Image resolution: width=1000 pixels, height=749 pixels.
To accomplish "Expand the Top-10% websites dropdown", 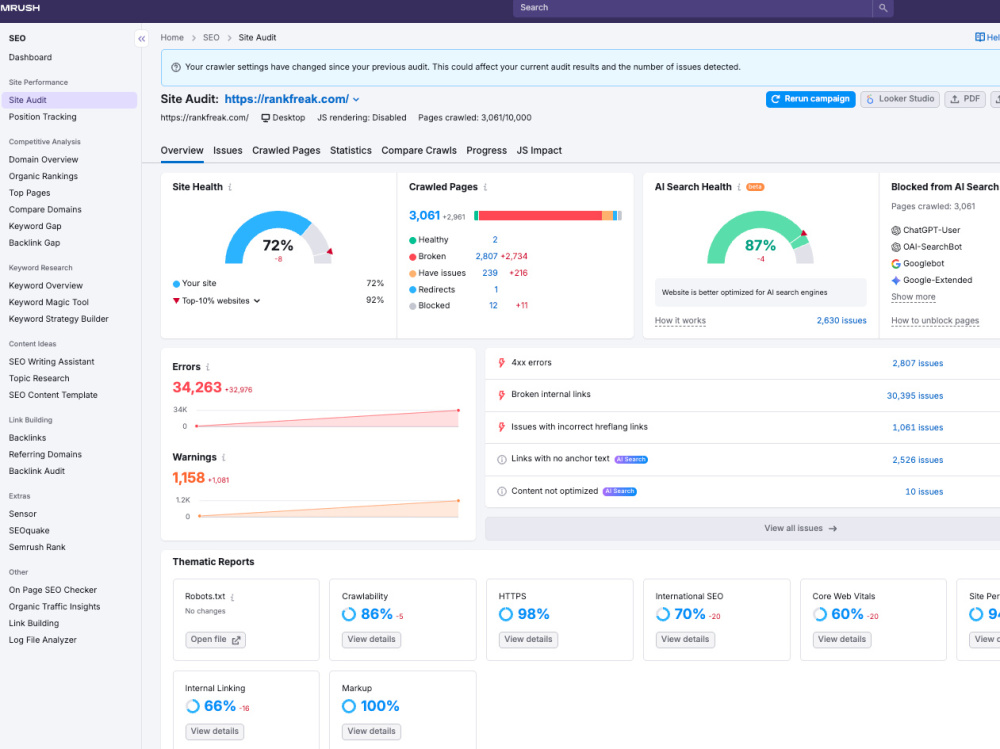I will (256, 301).
